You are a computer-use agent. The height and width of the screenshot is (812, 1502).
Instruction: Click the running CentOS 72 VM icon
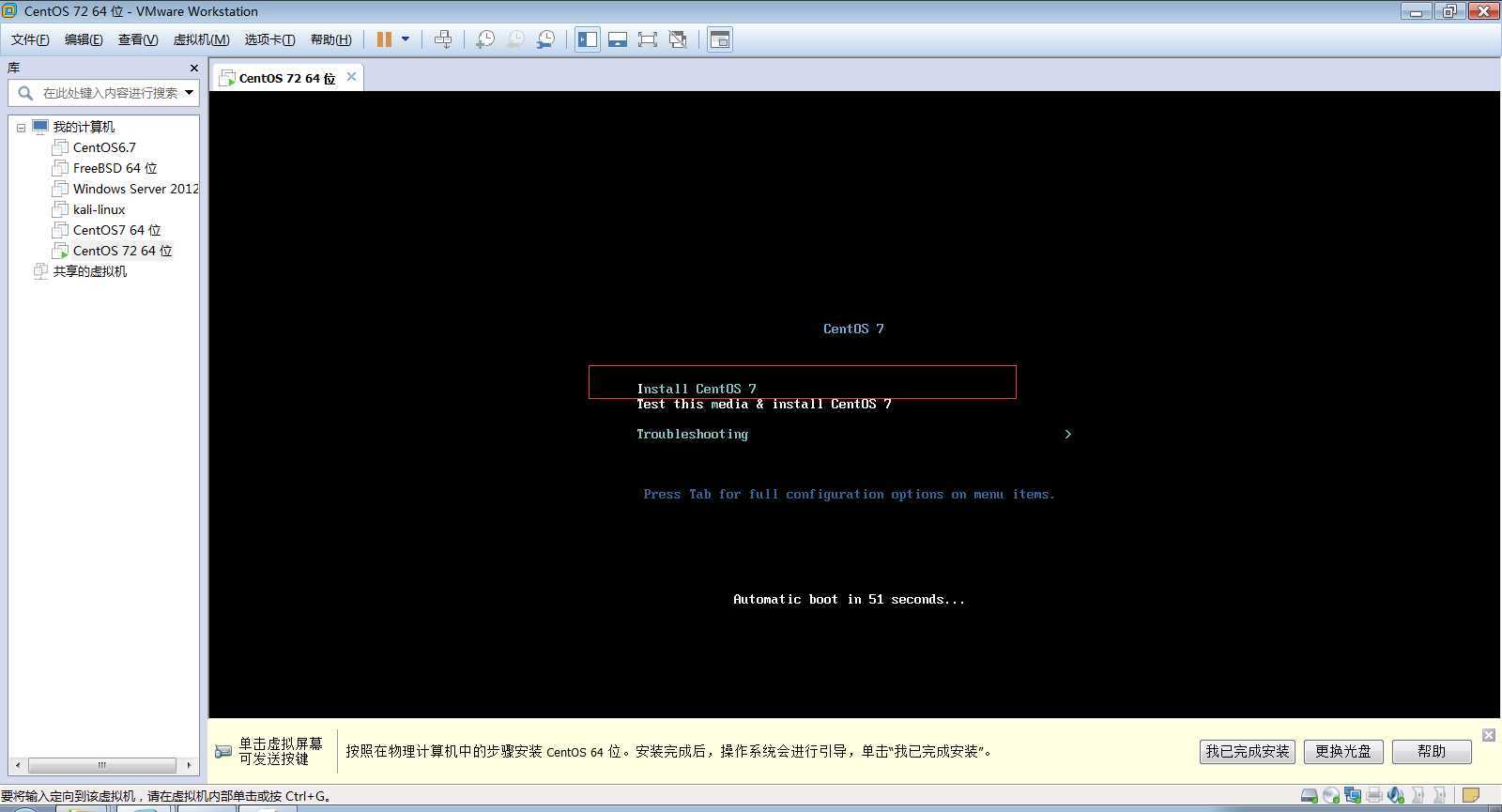click(x=60, y=251)
